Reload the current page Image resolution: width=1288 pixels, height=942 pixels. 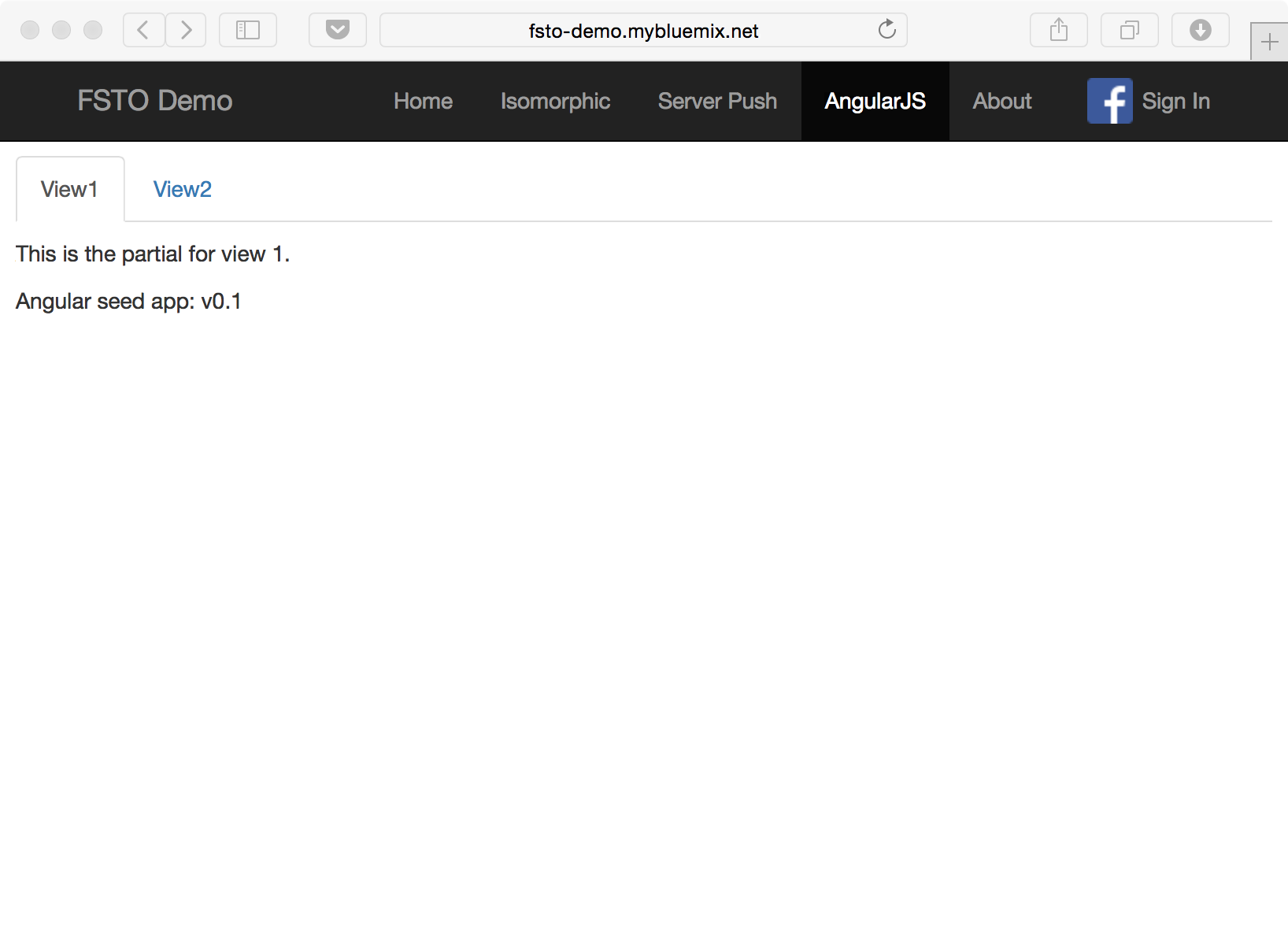(886, 30)
